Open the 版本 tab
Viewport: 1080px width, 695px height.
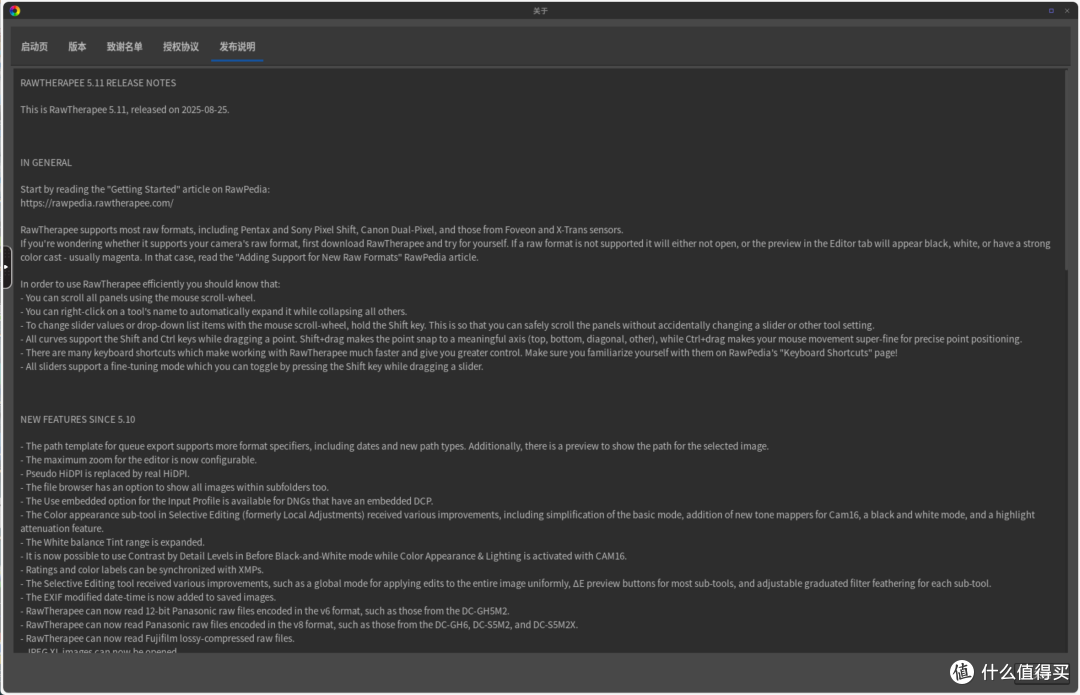click(77, 47)
